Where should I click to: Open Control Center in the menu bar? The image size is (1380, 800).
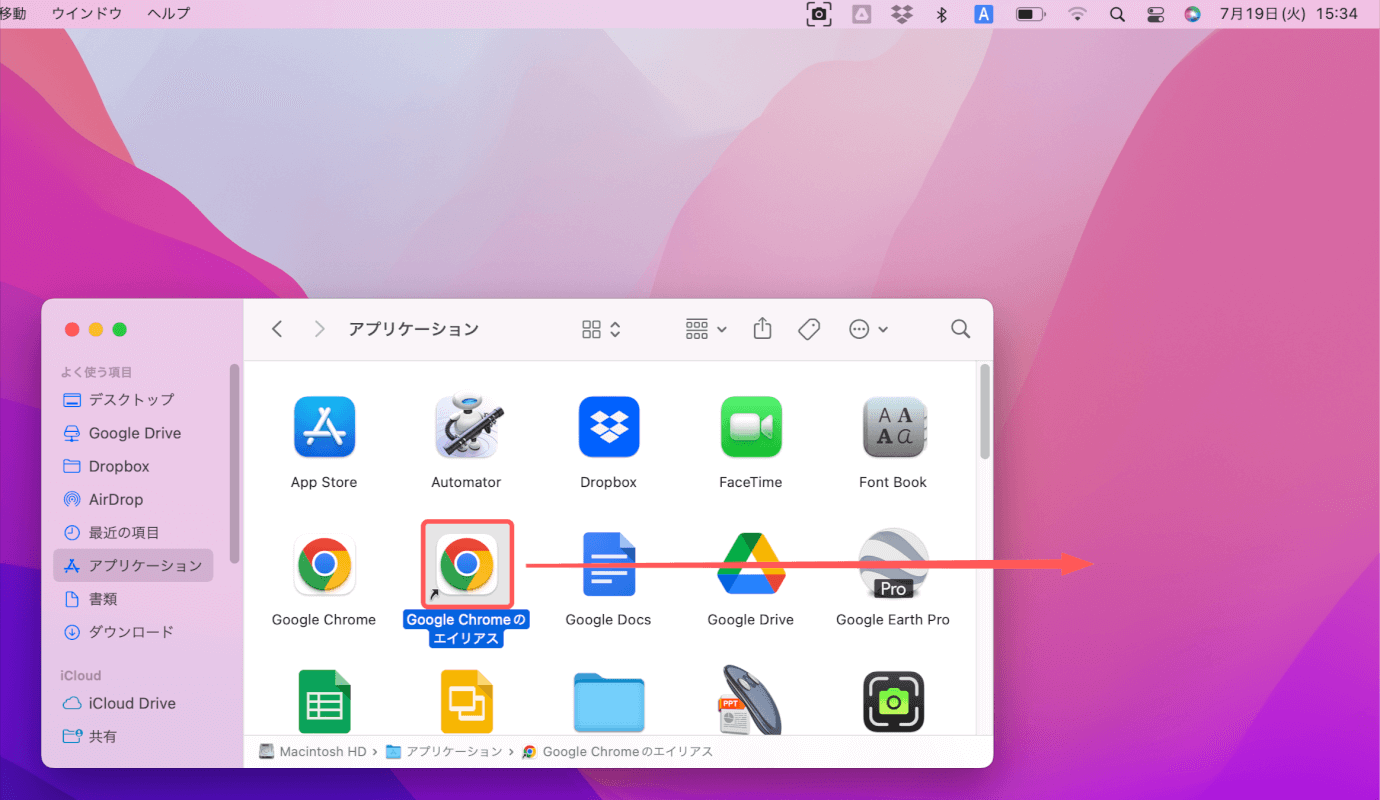(x=1155, y=14)
